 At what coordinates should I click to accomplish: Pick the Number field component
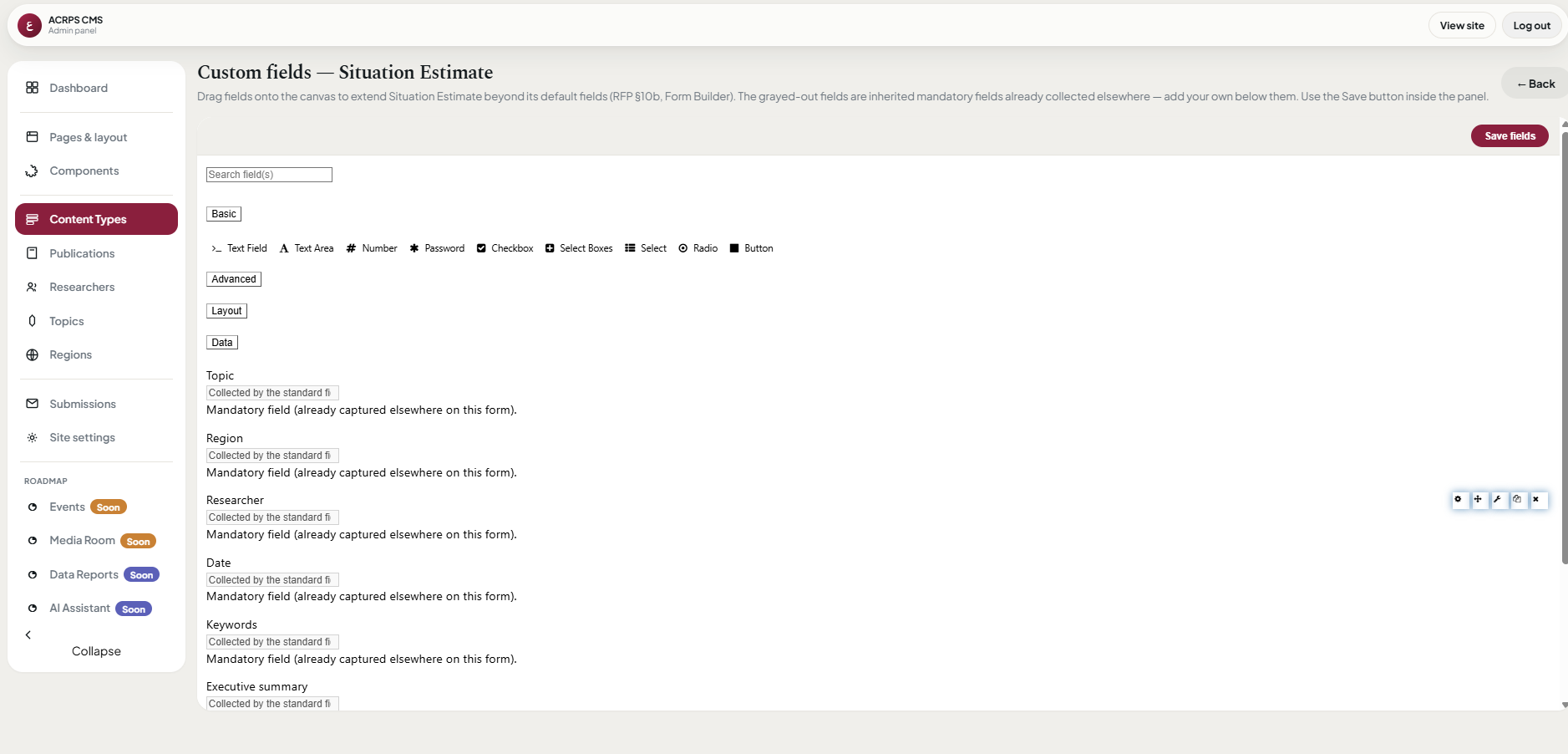(x=372, y=248)
